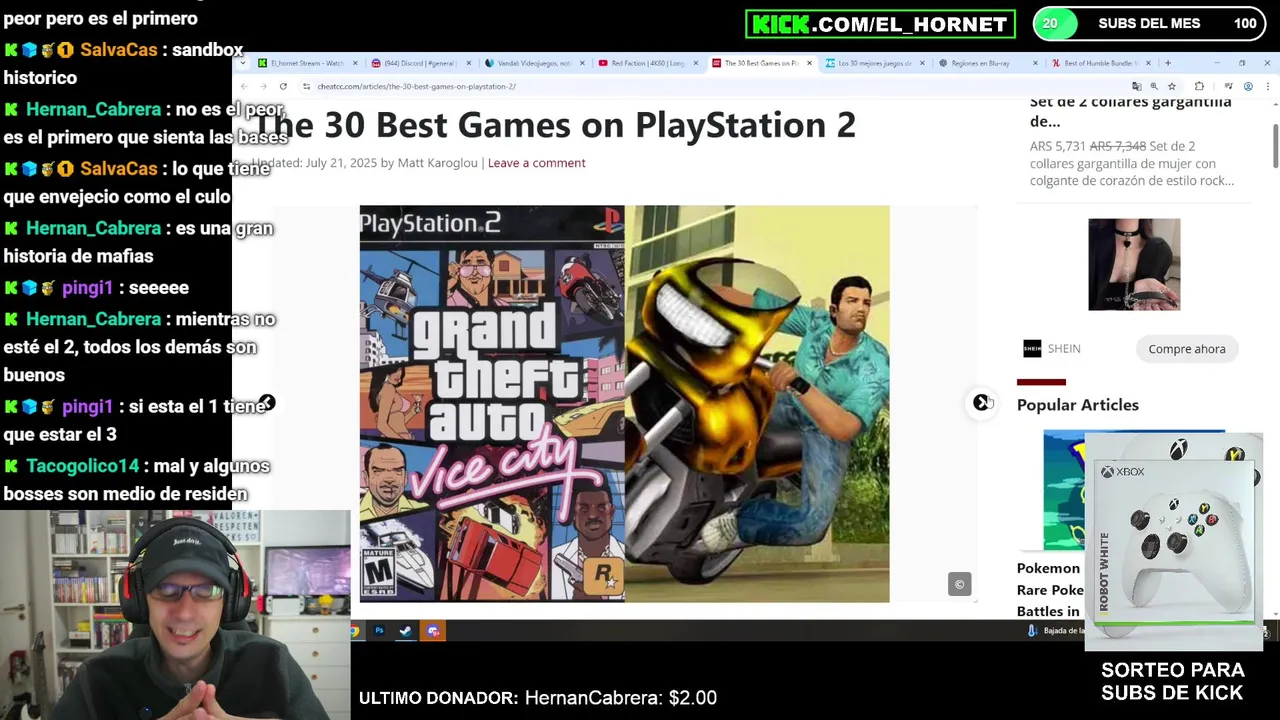Bookmark this page with the star icon
1280x720 pixels.
point(1172,87)
